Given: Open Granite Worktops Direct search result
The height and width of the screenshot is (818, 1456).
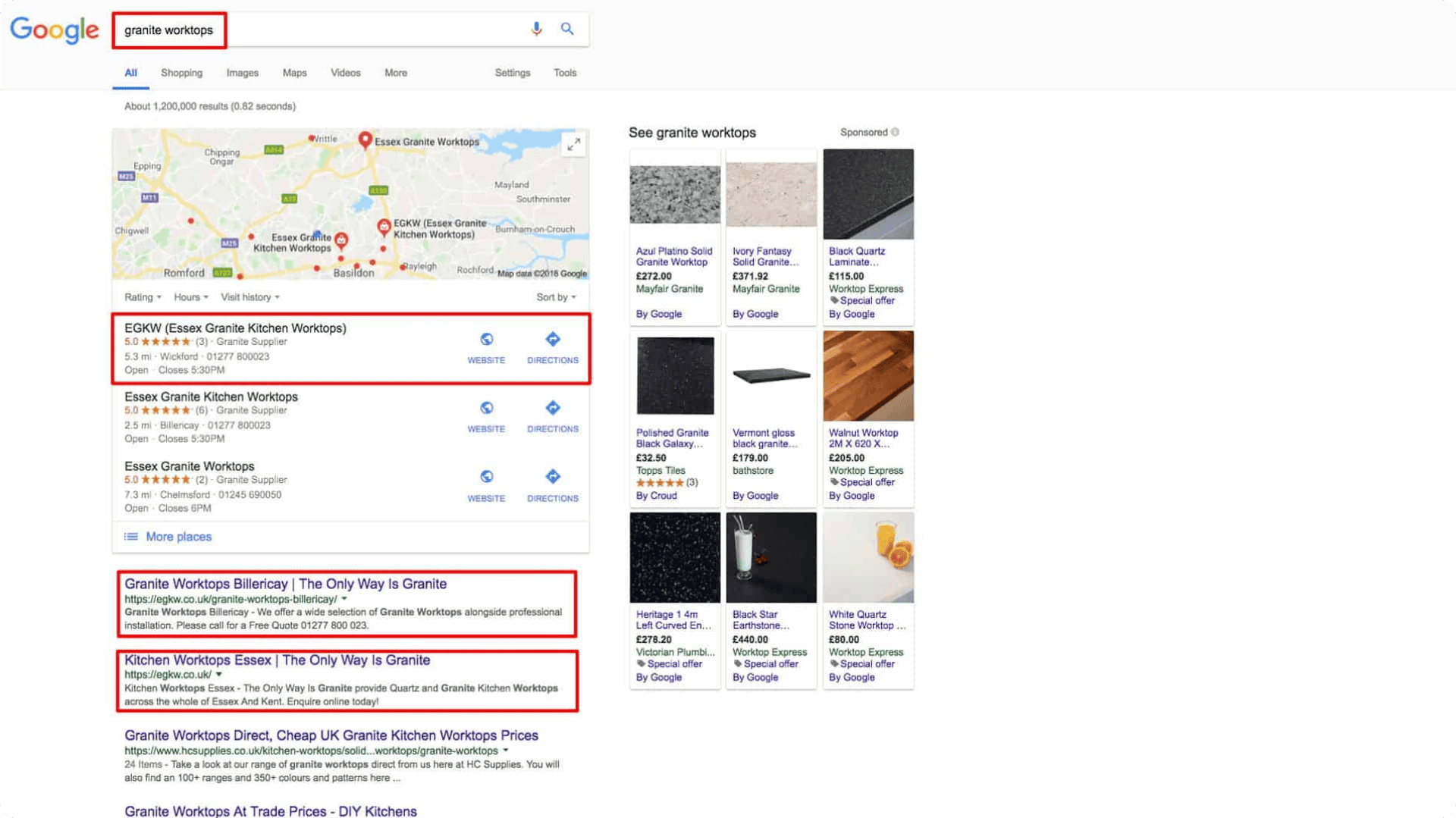Looking at the screenshot, I should [x=331, y=735].
